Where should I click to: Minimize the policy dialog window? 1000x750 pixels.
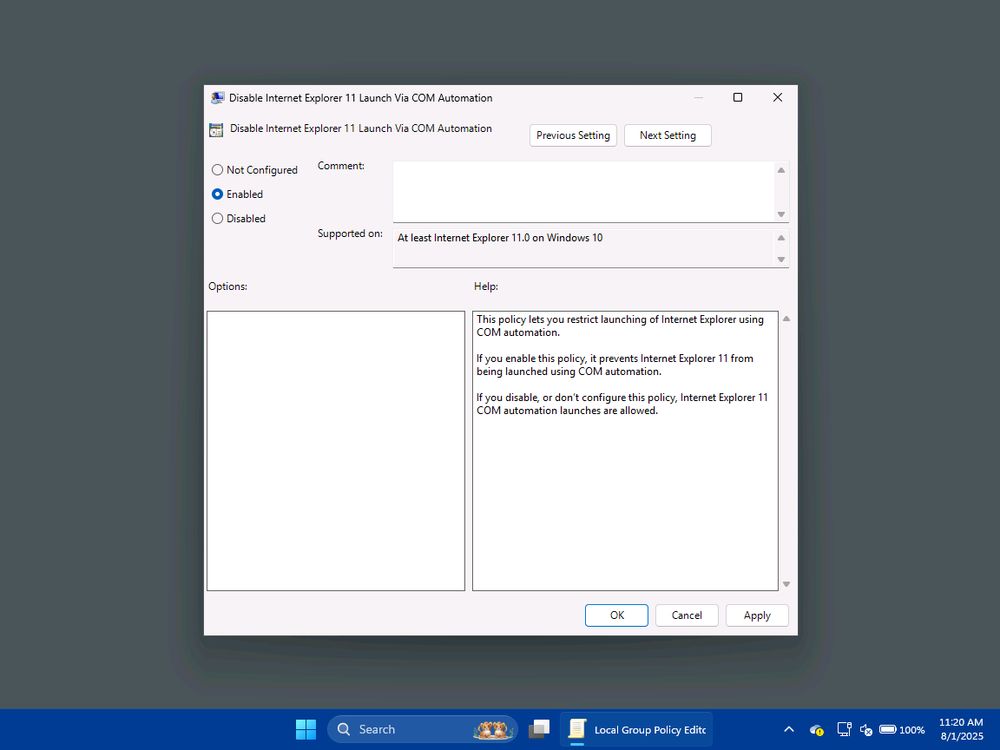coord(698,98)
